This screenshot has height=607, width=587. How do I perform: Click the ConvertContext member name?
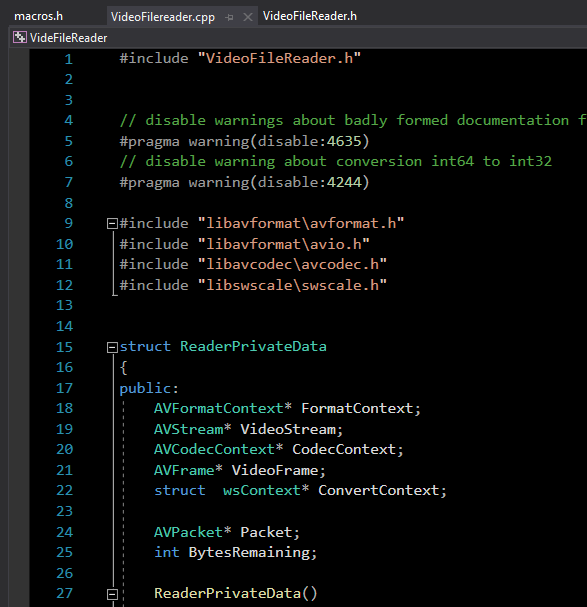click(379, 490)
